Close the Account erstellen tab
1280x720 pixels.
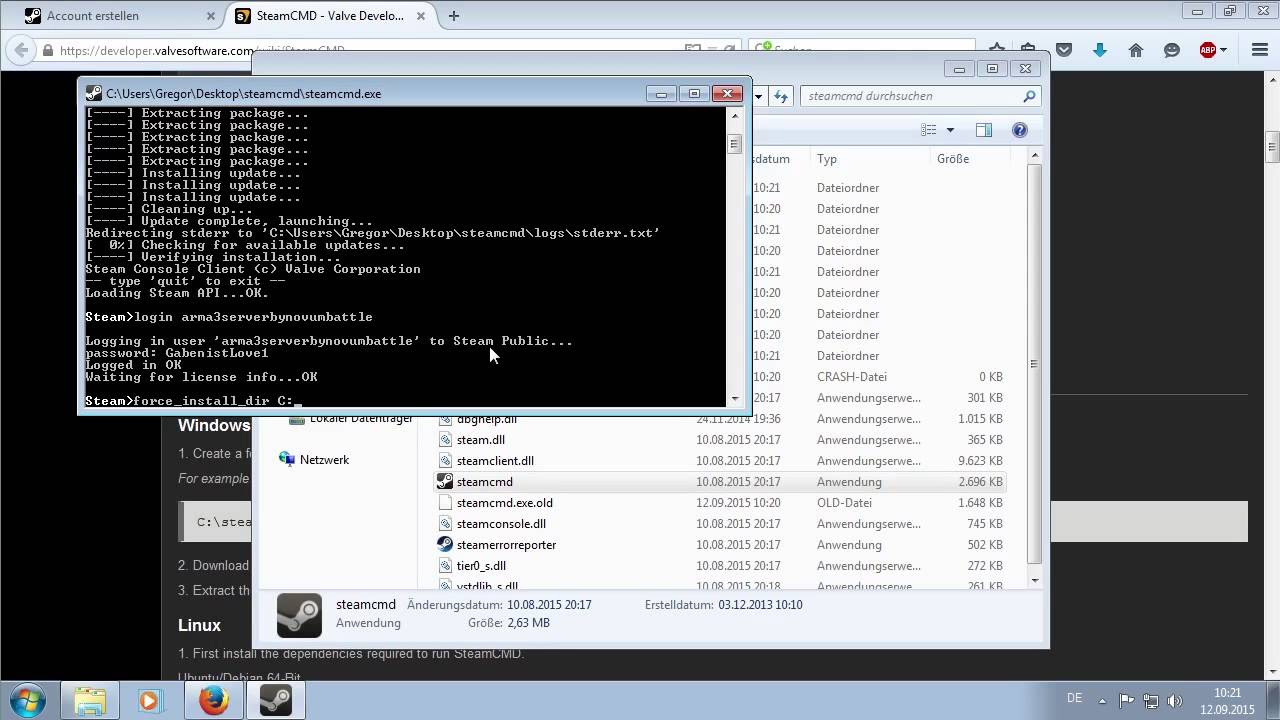tap(210, 16)
